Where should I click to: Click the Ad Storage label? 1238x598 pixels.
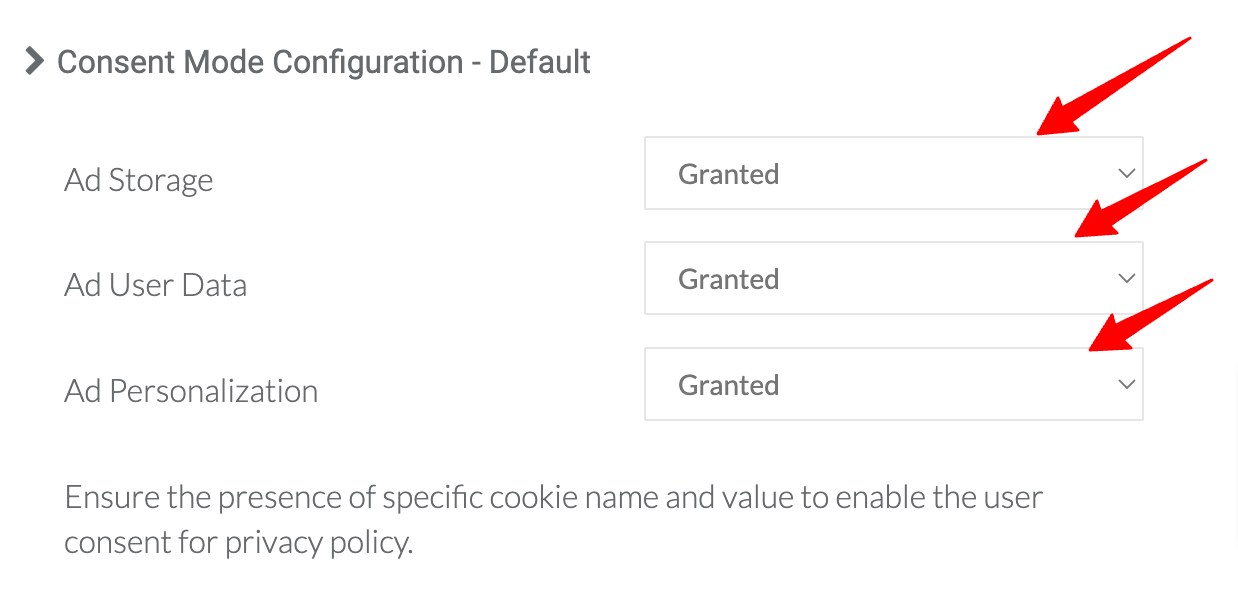138,180
